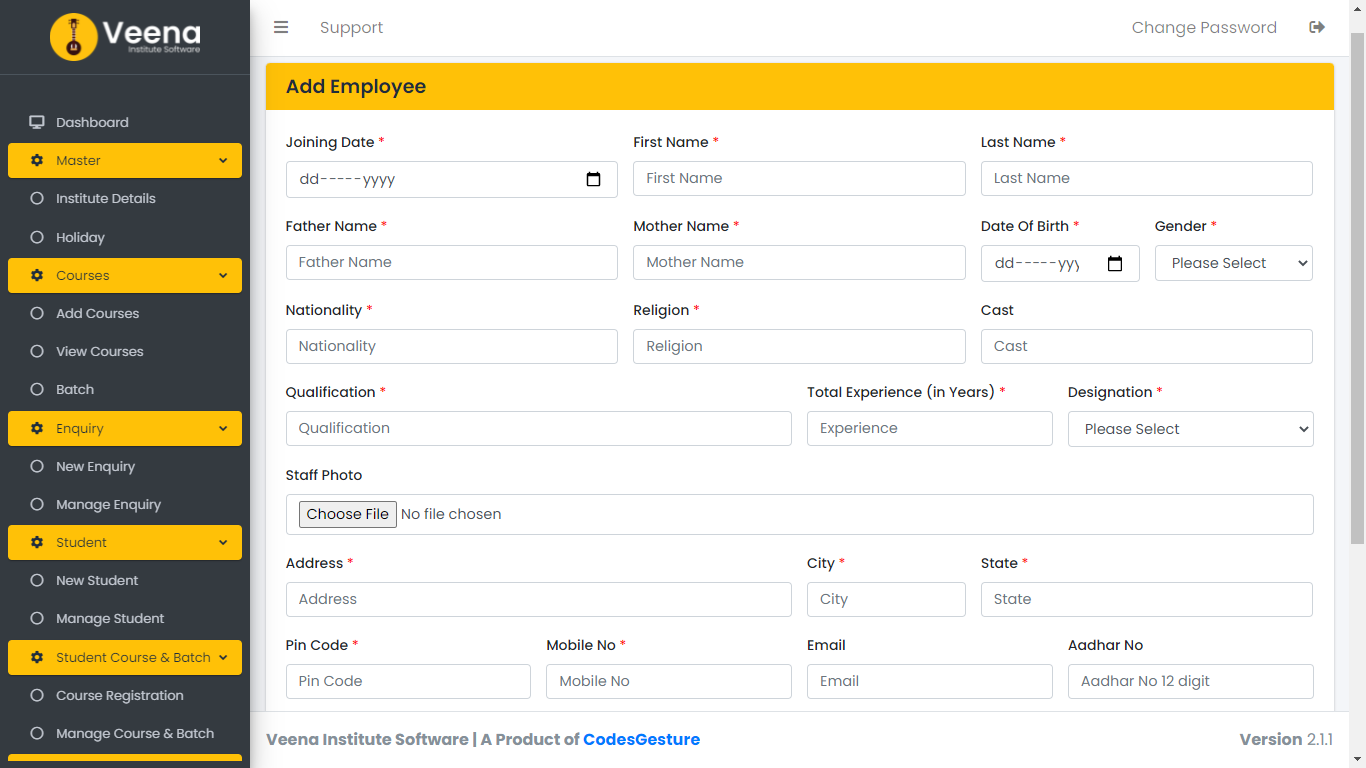Open Joining Date calendar picker icon
1366x768 pixels.
pyautogui.click(x=593, y=180)
